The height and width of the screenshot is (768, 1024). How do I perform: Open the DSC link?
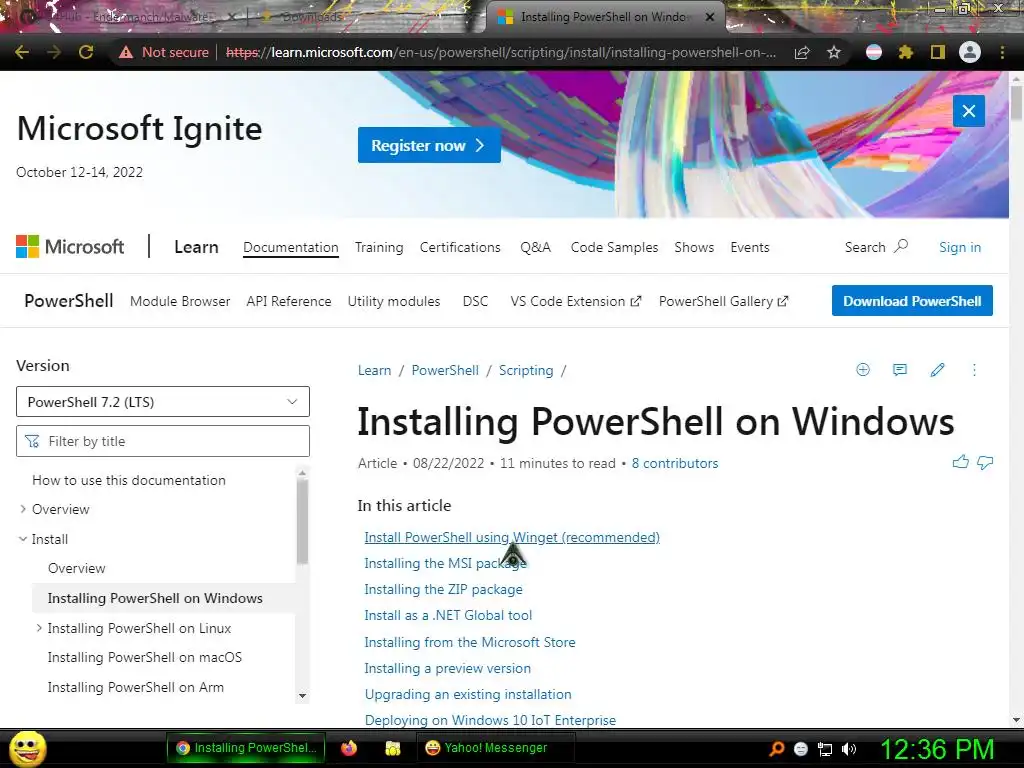tap(475, 301)
